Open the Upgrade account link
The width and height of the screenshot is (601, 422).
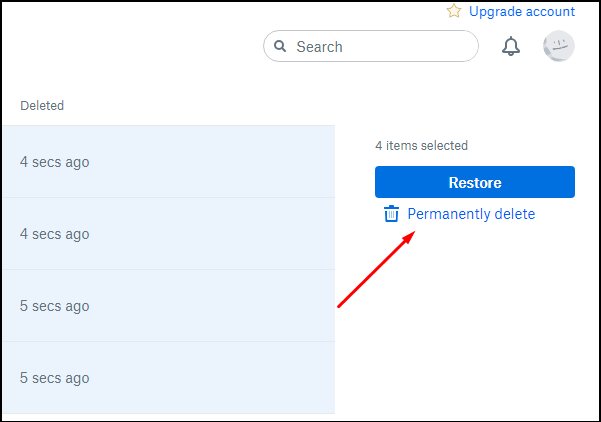click(x=522, y=12)
